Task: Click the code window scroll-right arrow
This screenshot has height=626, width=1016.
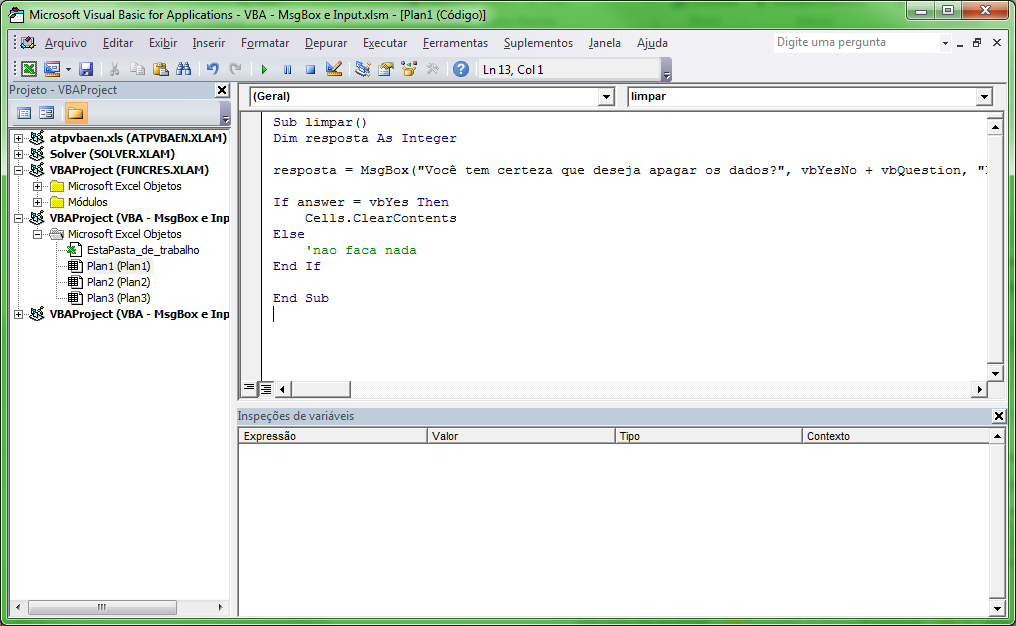Action: [979, 389]
